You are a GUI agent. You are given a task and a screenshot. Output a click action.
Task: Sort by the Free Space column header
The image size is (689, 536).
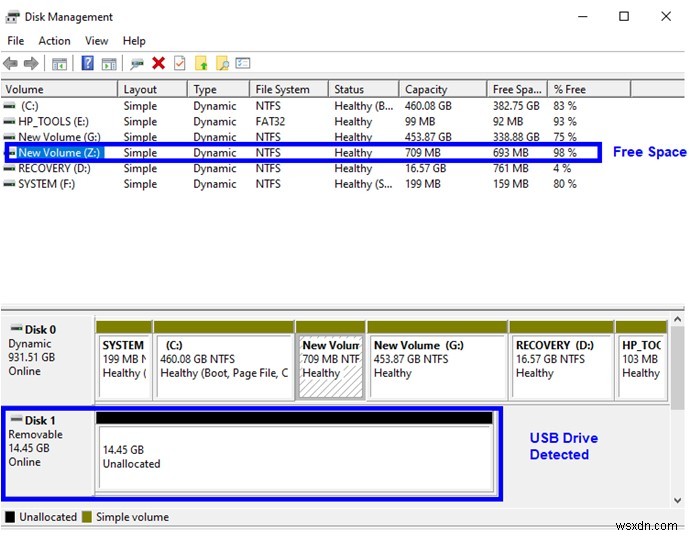[x=517, y=89]
